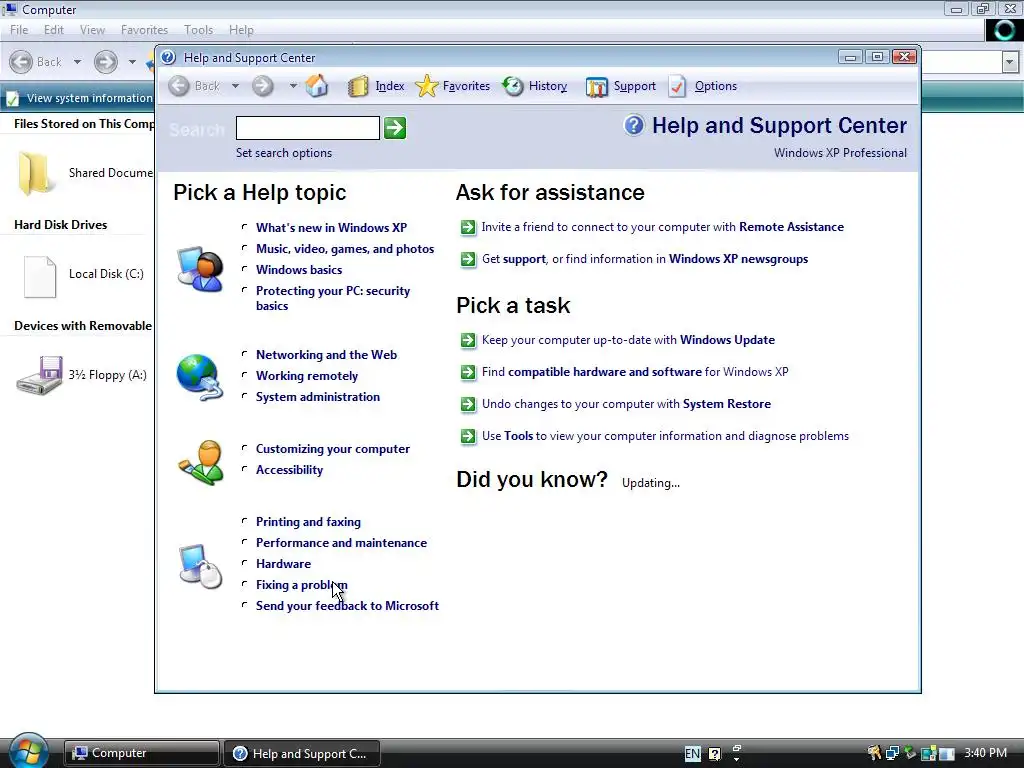
Task: Open Performance and maintenance topic
Action: 341,543
